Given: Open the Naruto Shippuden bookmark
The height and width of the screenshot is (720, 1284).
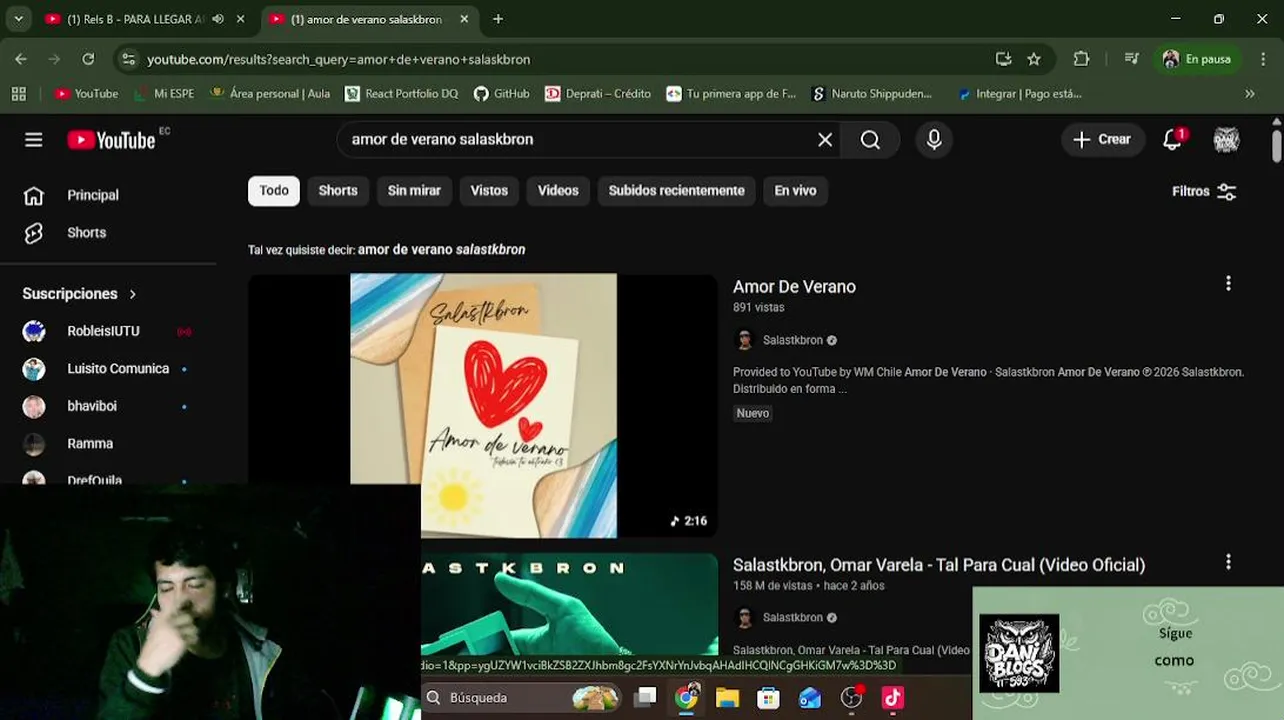Looking at the screenshot, I should [873, 94].
